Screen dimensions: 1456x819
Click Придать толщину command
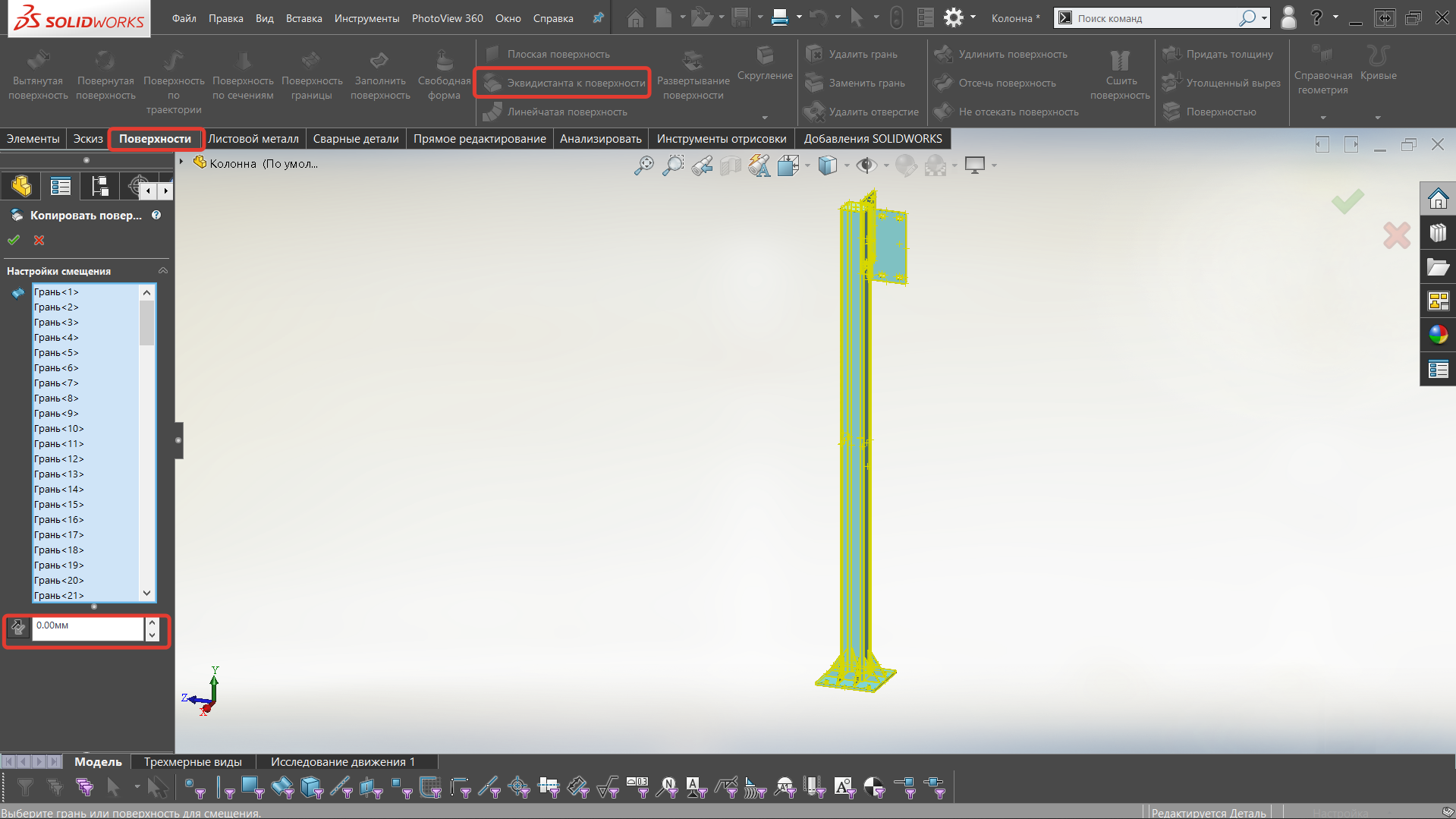pos(1219,54)
